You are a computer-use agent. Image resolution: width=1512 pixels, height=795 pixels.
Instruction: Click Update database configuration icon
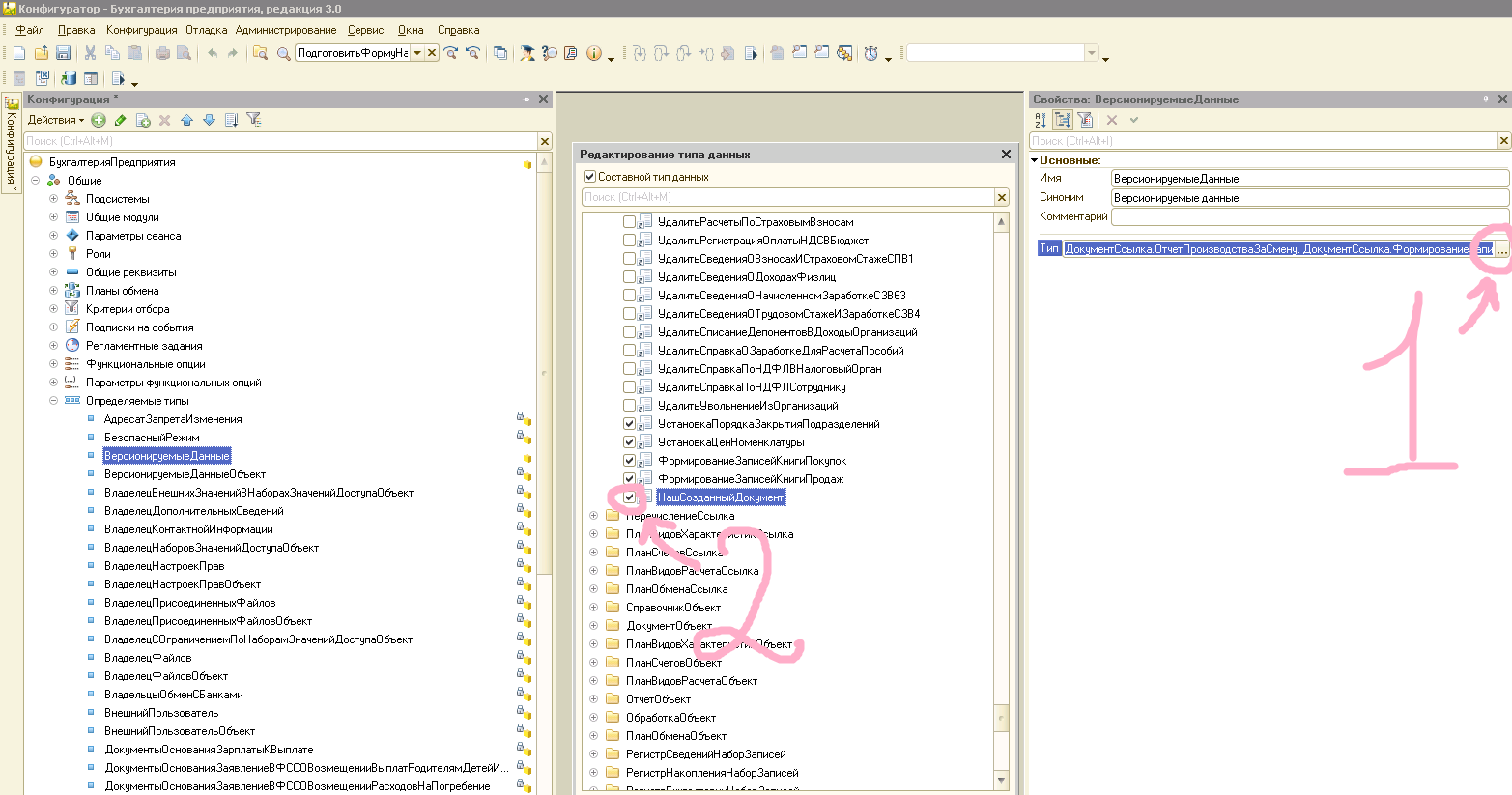69,78
